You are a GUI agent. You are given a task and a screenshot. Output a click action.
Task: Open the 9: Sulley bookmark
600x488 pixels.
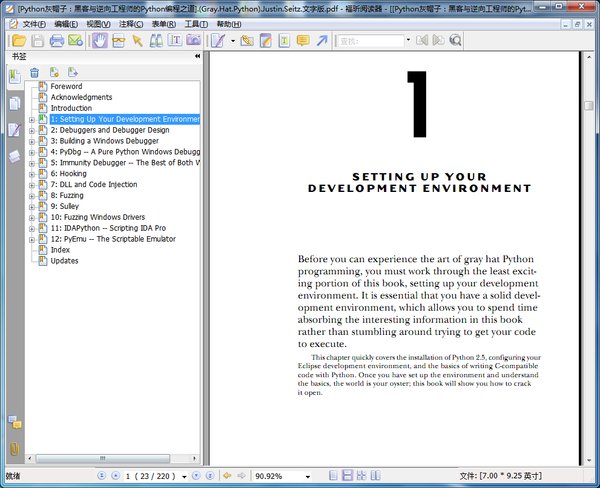pyautogui.click(x=65, y=206)
